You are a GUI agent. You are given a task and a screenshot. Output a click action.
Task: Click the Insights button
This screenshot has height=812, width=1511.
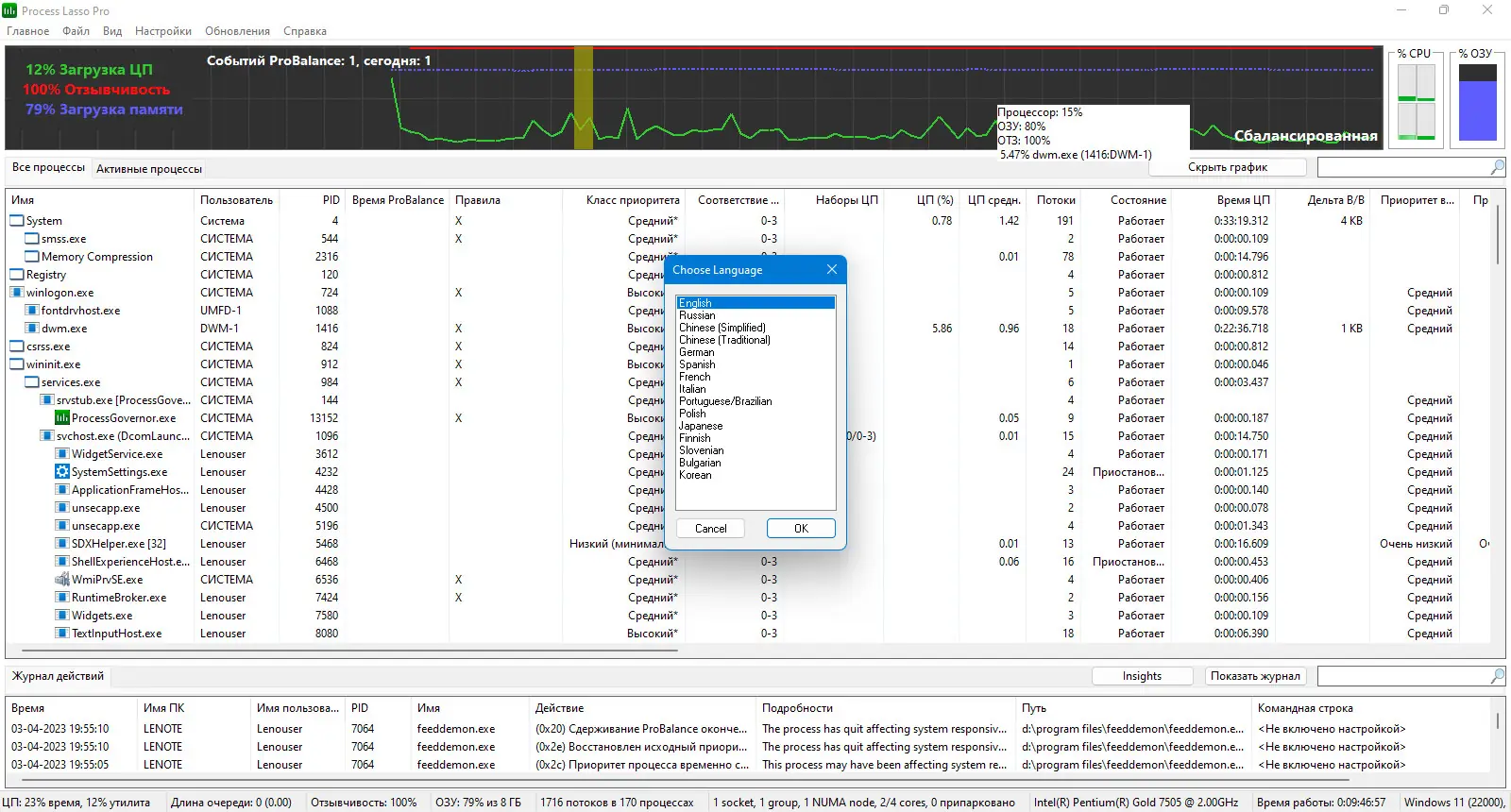tap(1142, 676)
